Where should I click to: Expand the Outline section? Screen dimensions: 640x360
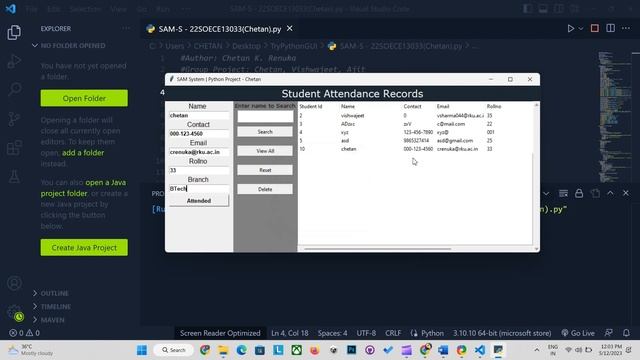point(54,293)
